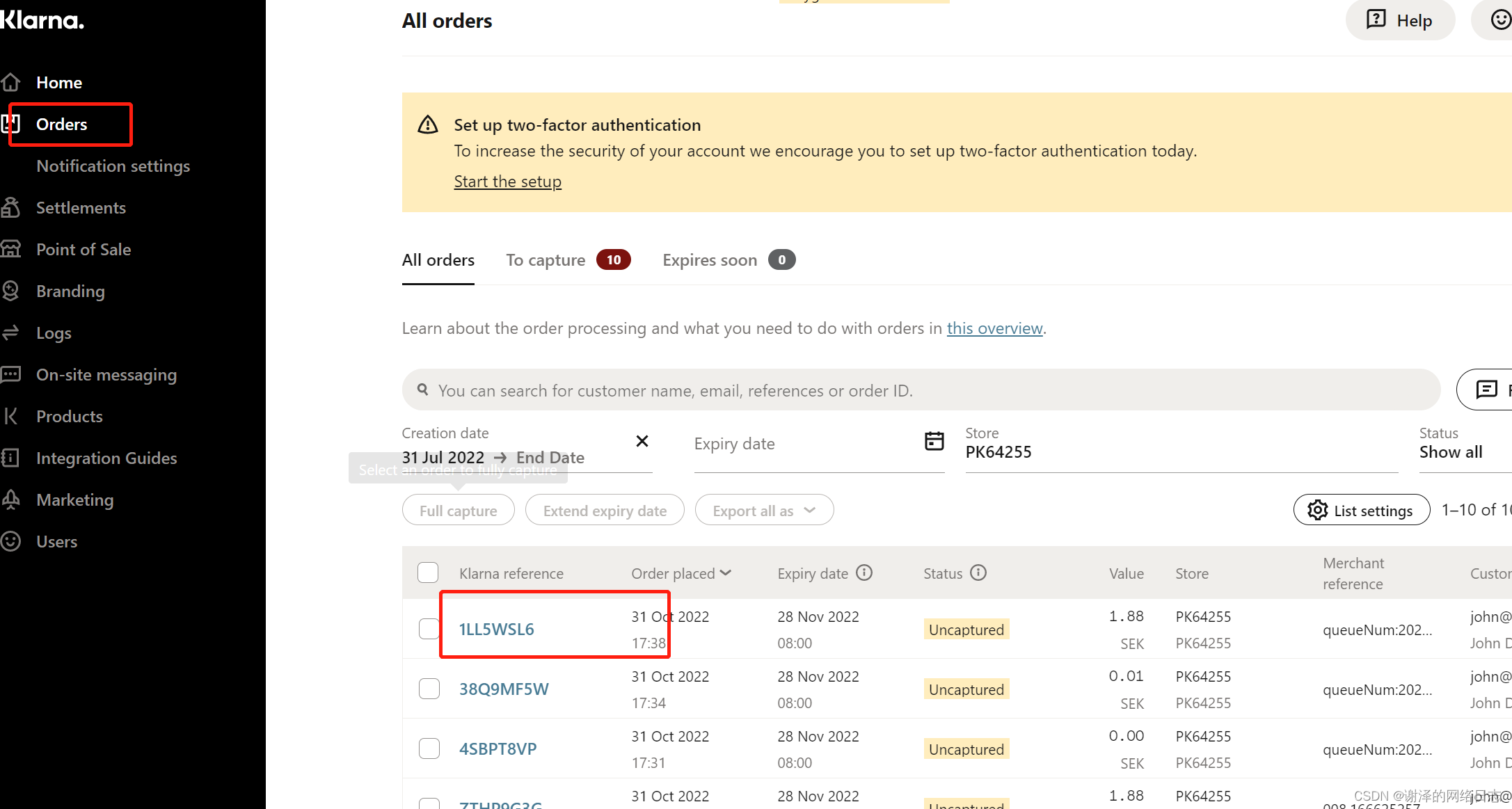
Task: Click the Users smiley icon
Action: click(x=10, y=541)
